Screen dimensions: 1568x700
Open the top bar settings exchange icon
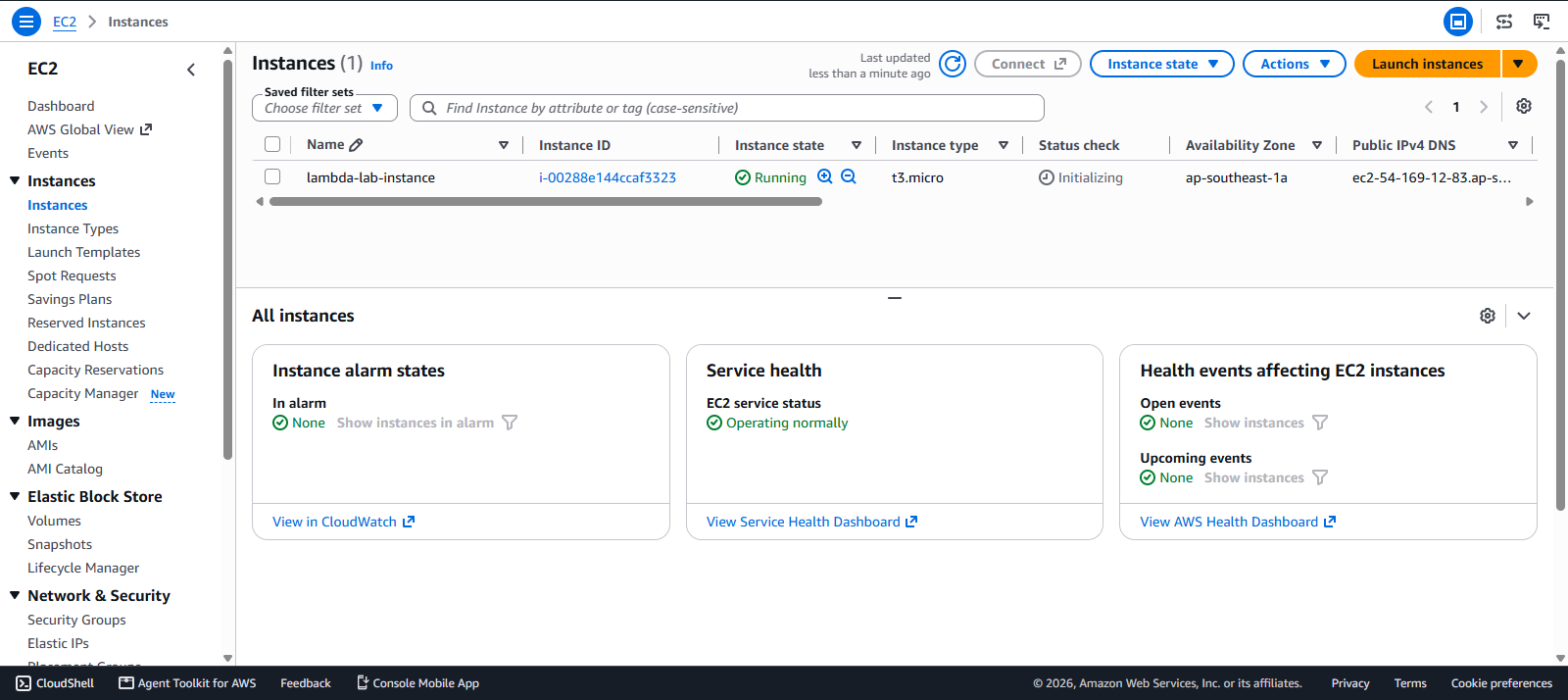[x=1504, y=22]
